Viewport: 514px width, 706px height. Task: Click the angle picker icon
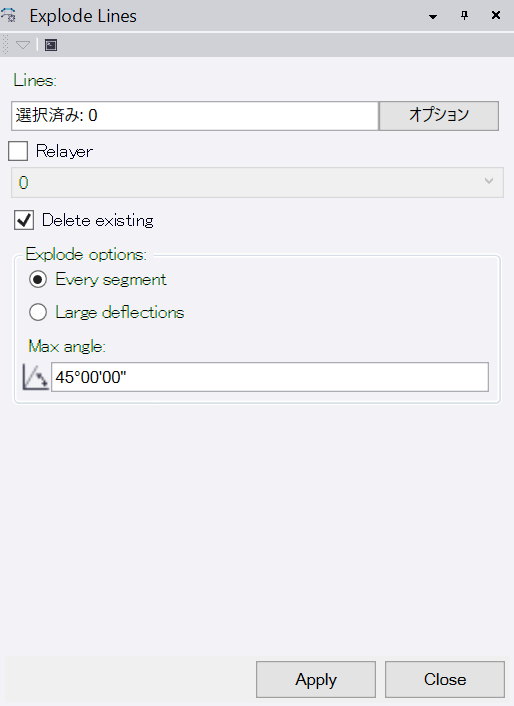[36, 377]
